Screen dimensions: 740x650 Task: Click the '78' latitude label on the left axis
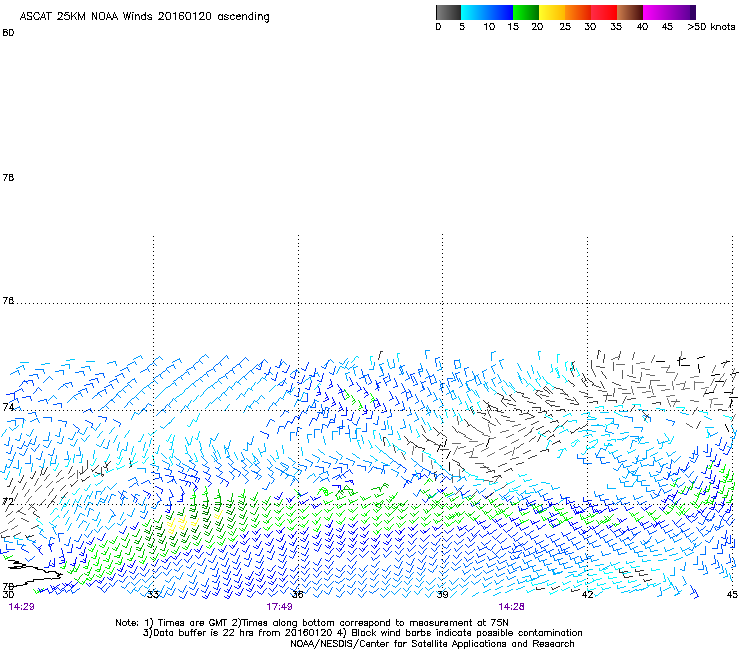[x=8, y=177]
